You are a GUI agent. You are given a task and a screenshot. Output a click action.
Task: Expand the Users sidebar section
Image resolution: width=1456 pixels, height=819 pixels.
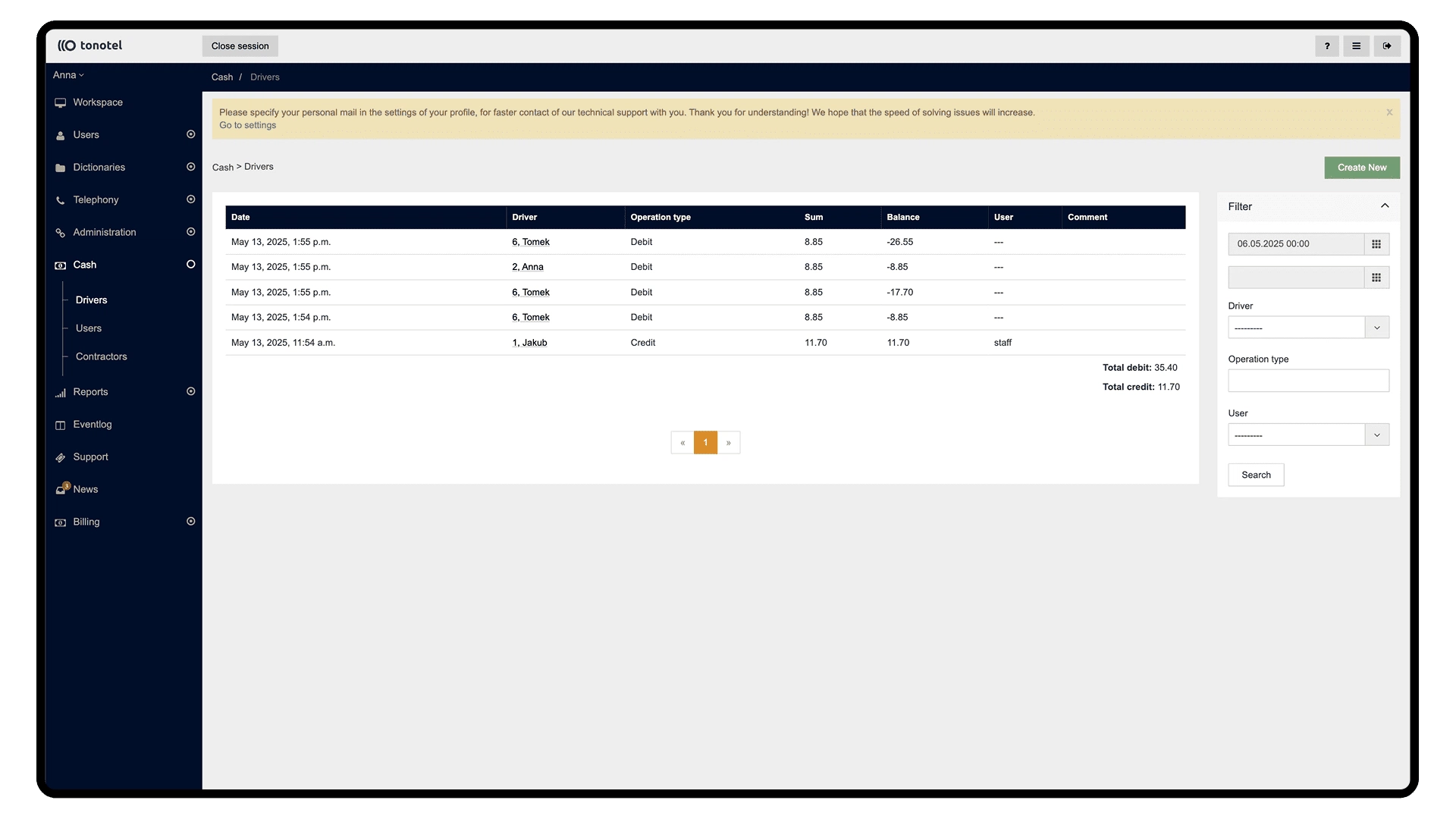pos(190,134)
